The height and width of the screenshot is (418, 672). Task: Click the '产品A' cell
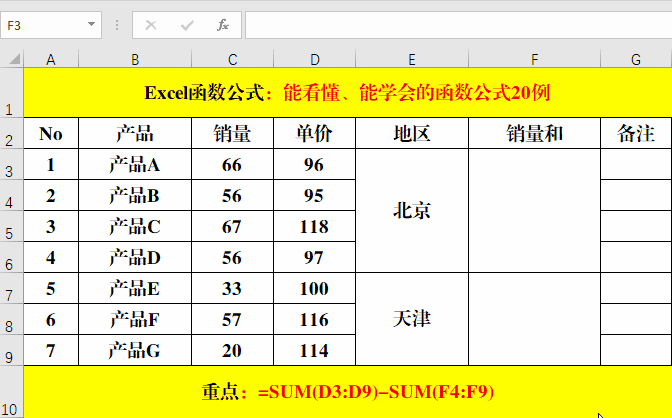pos(135,164)
